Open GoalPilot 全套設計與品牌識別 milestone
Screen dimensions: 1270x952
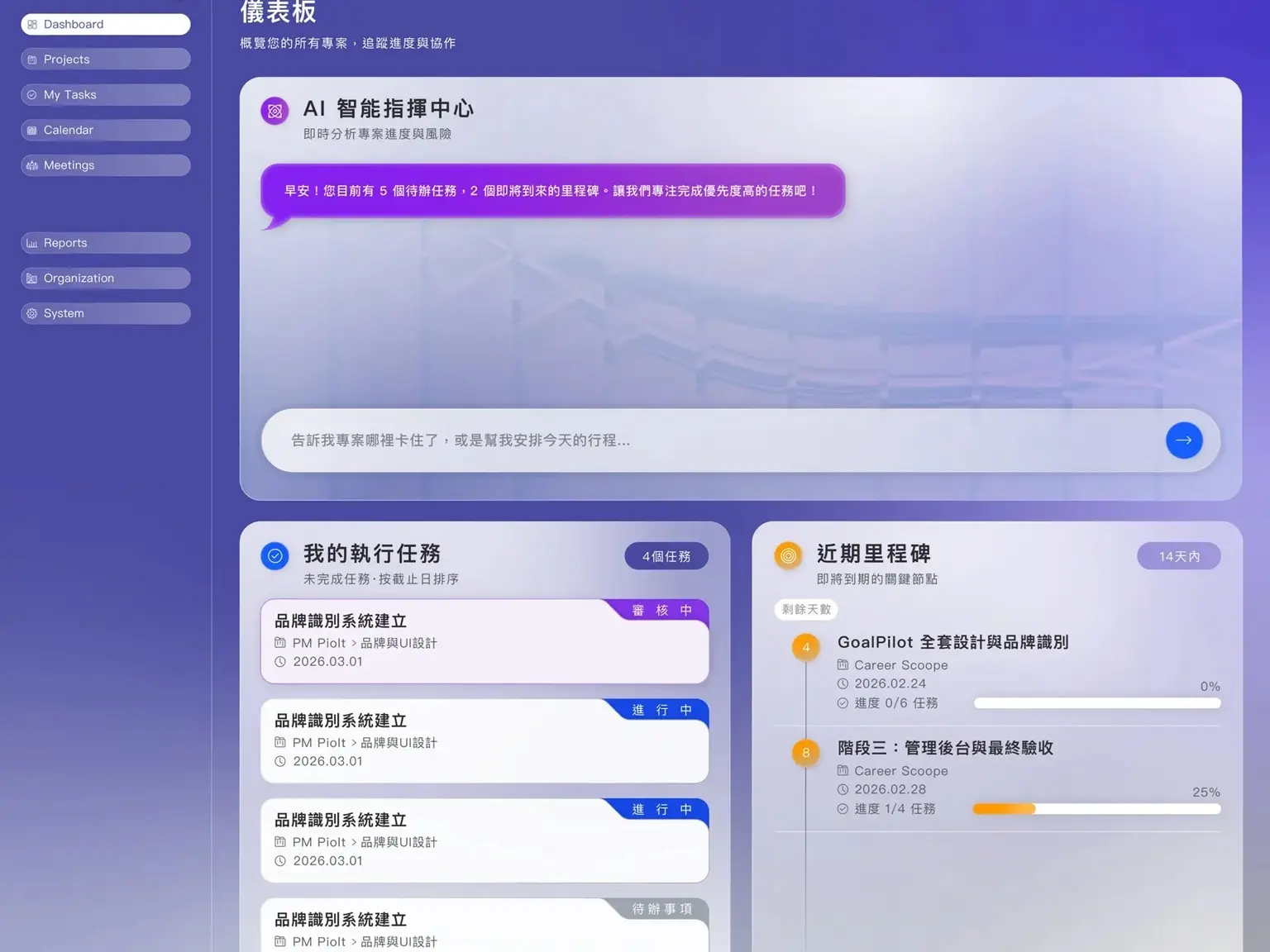click(x=952, y=642)
